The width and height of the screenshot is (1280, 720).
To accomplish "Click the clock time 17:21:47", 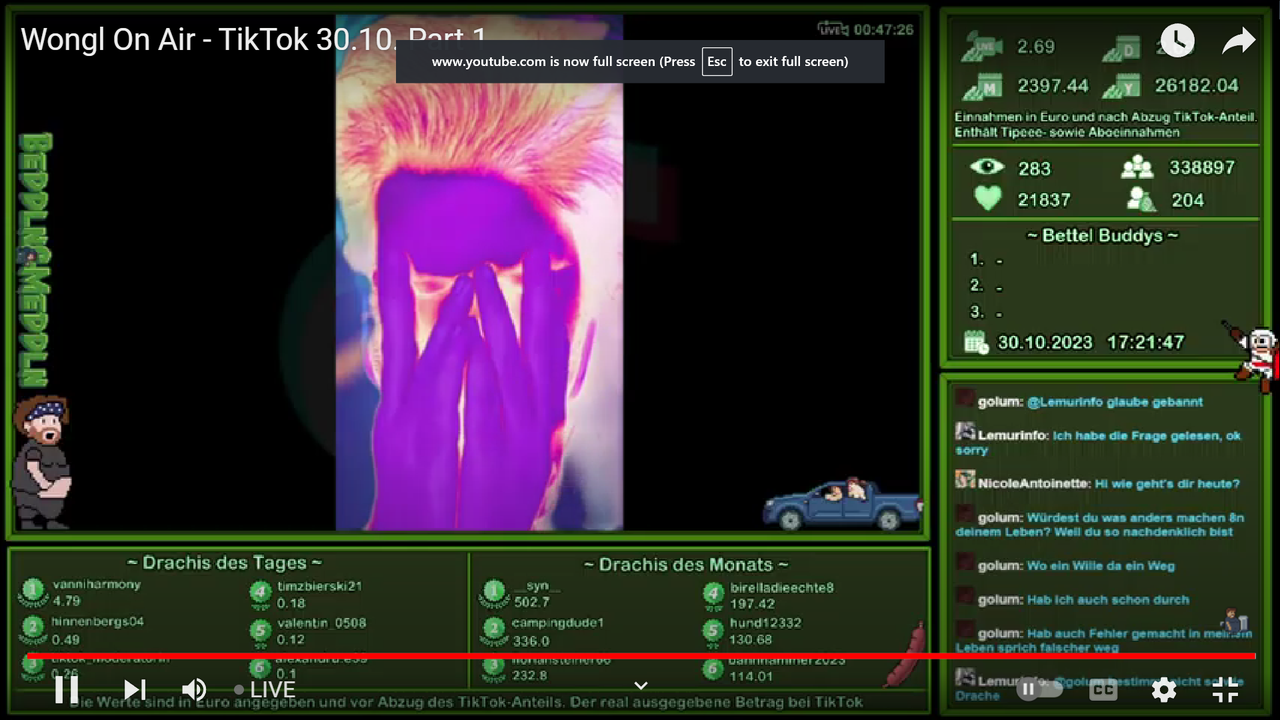I will click(1146, 342).
